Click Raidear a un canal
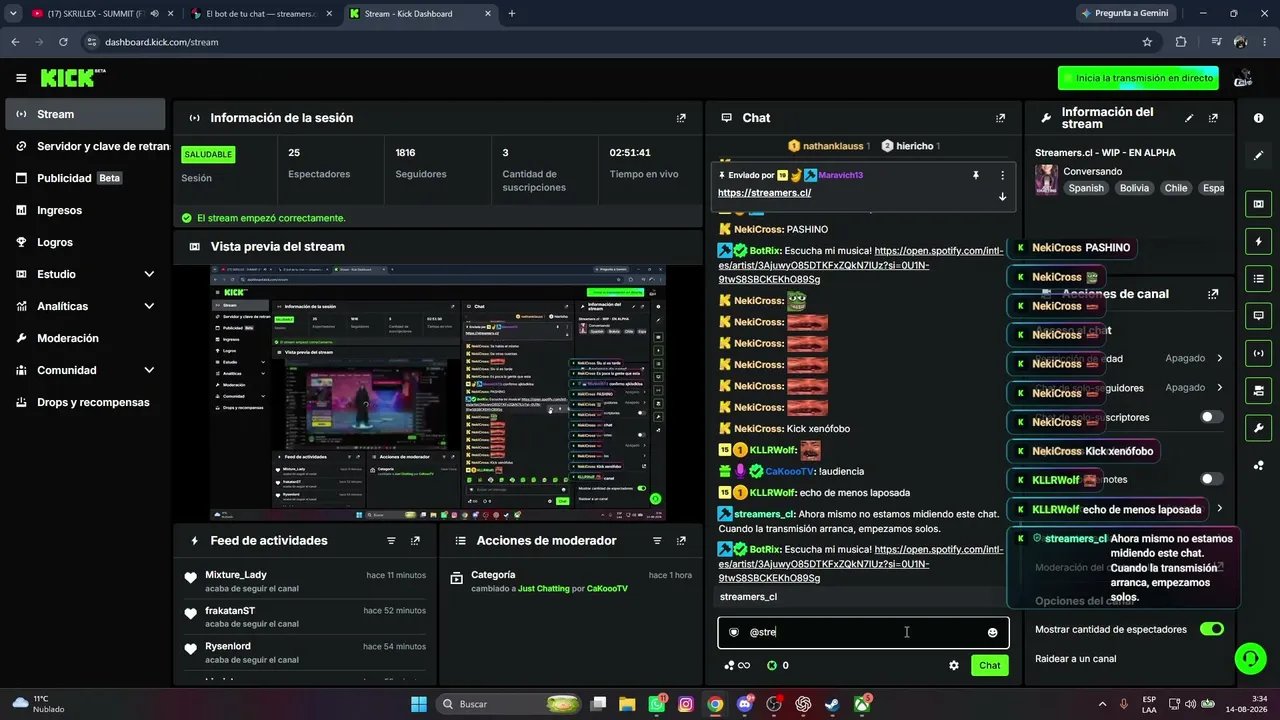Viewport: 1280px width, 720px height. [1076, 658]
